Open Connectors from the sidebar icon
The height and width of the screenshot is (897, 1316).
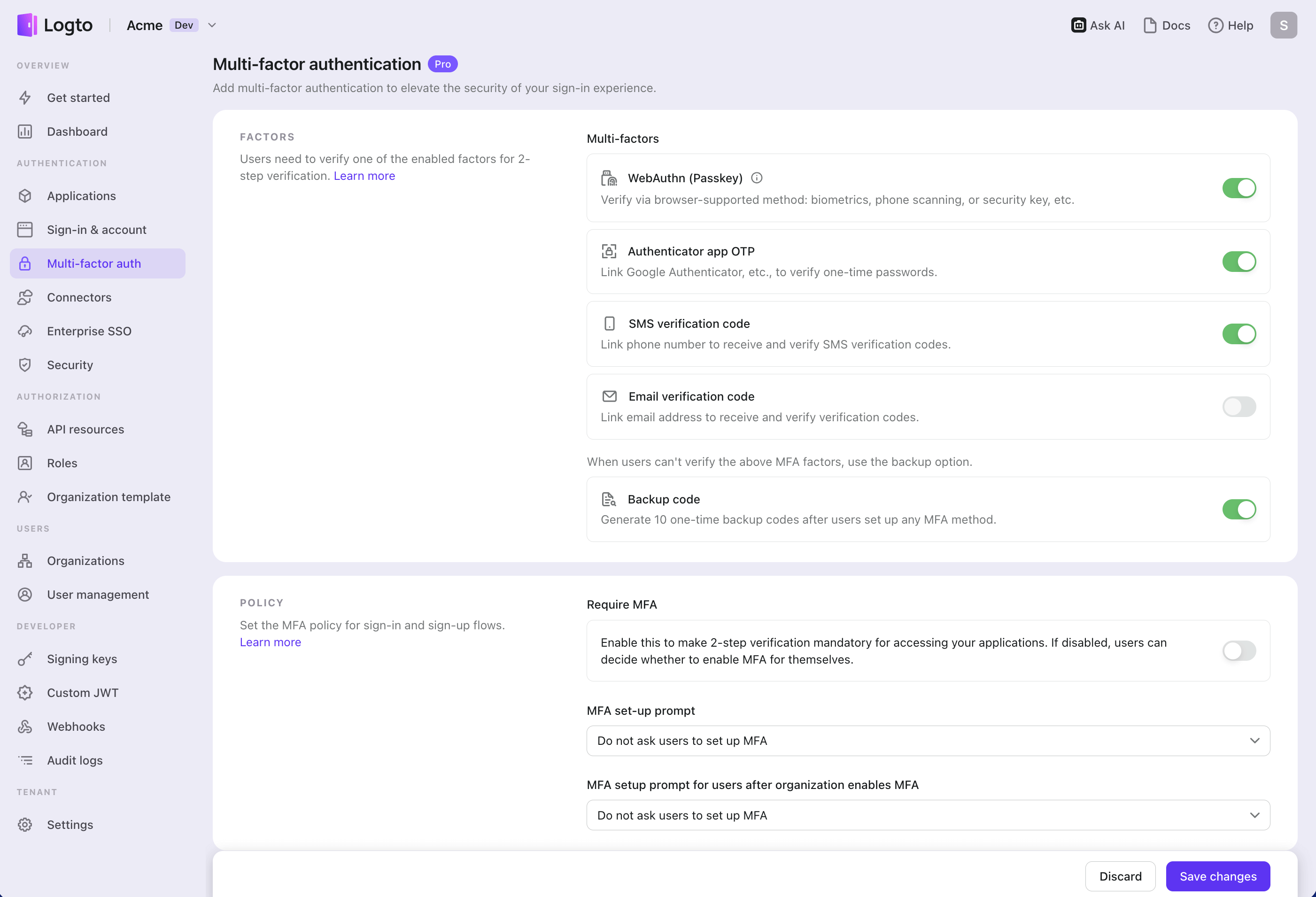[25, 297]
